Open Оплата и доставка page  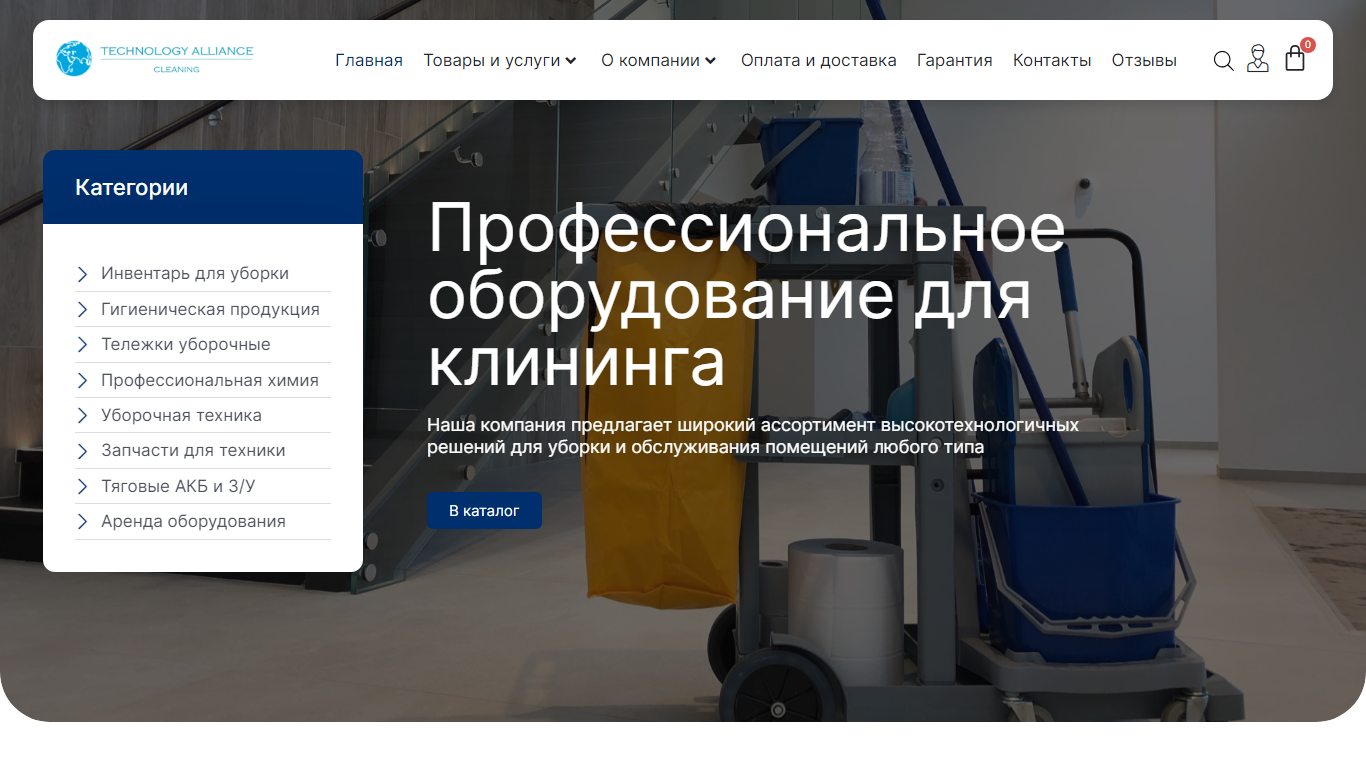point(819,60)
